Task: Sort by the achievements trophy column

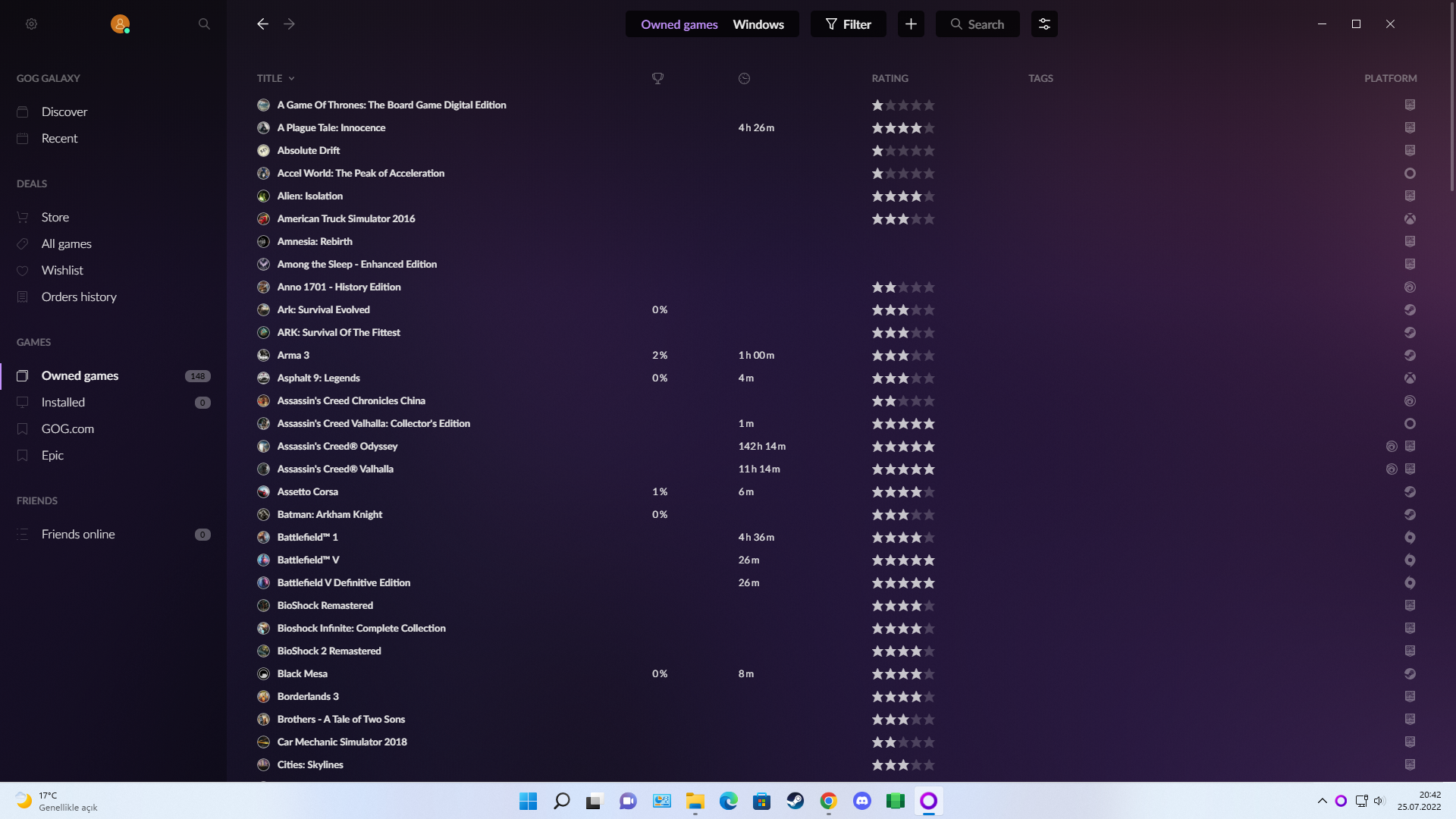Action: point(657,78)
